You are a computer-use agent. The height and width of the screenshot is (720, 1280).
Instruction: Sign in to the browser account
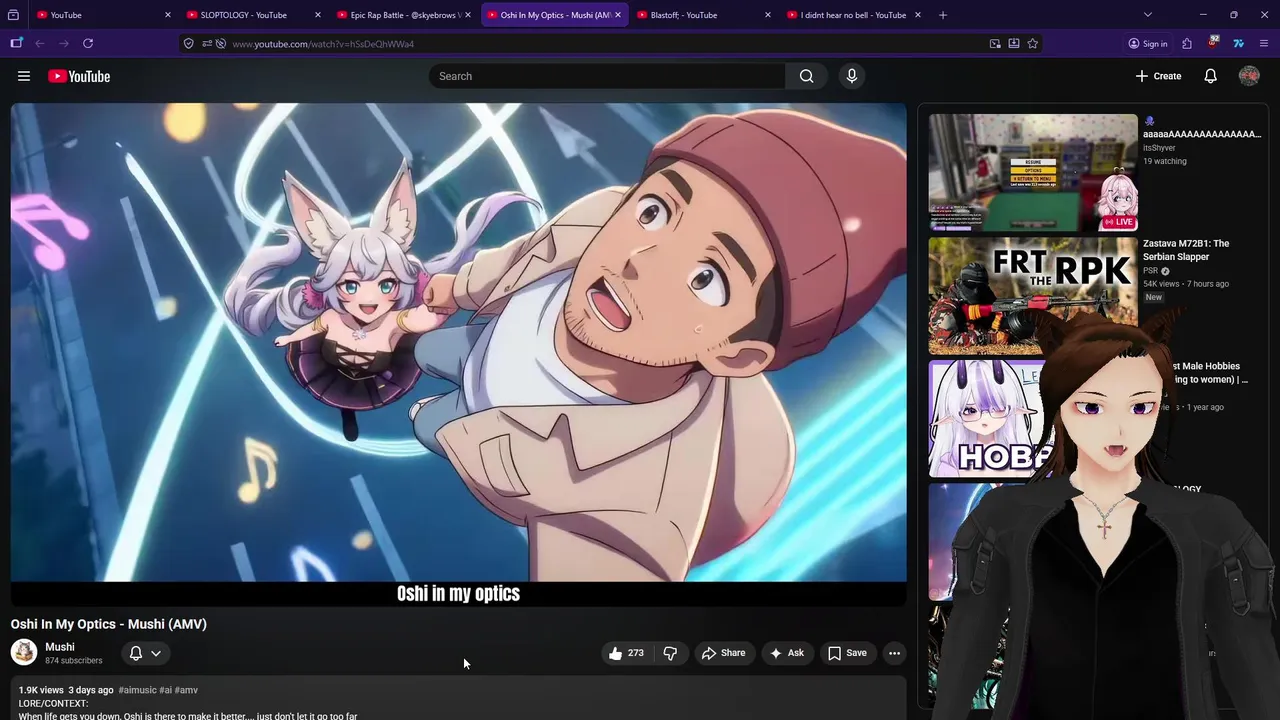tap(1148, 43)
